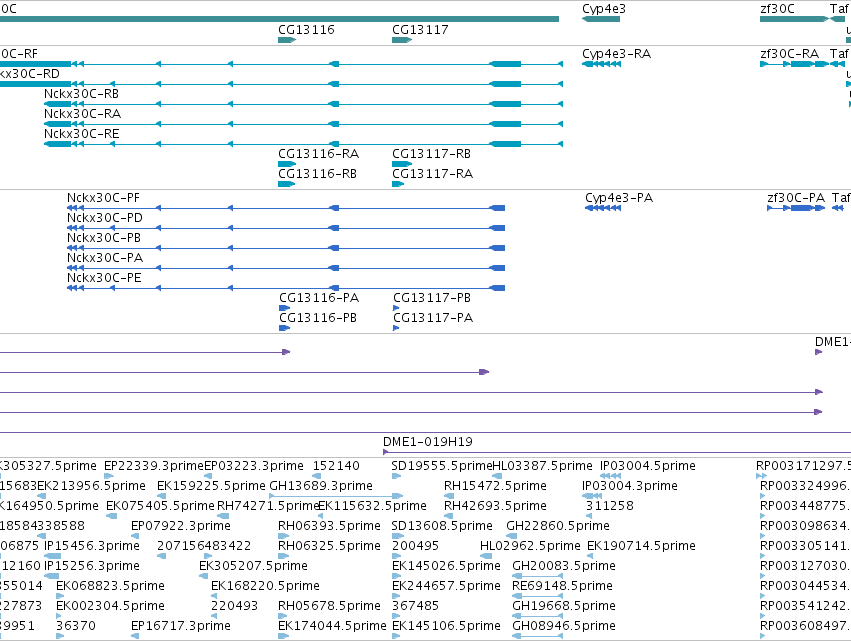This screenshot has width=851, height=641.
Task: Select the IP03004.5prime EST glyph
Action: pyautogui.click(x=610, y=476)
